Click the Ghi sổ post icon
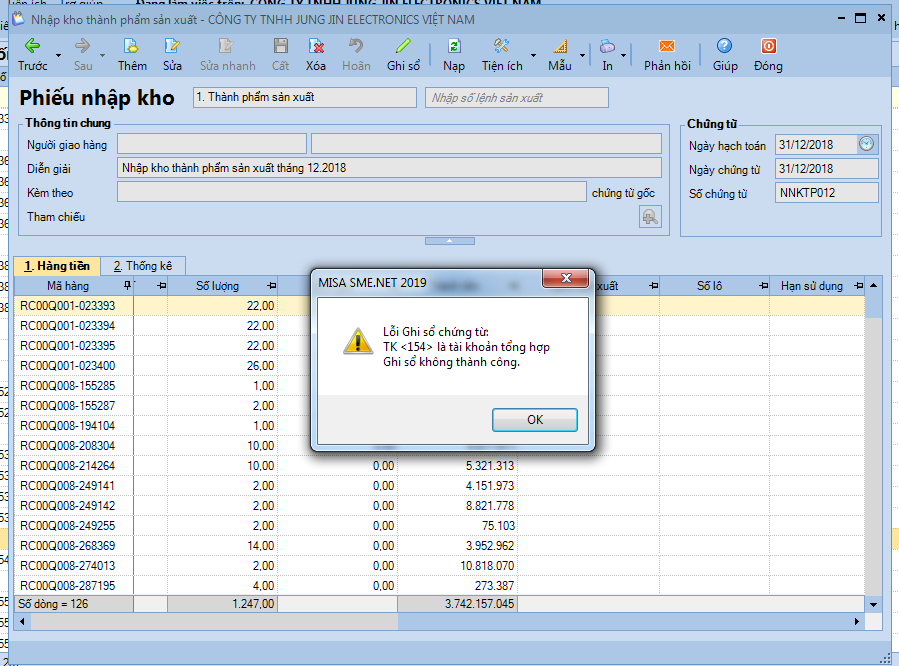 [403, 47]
